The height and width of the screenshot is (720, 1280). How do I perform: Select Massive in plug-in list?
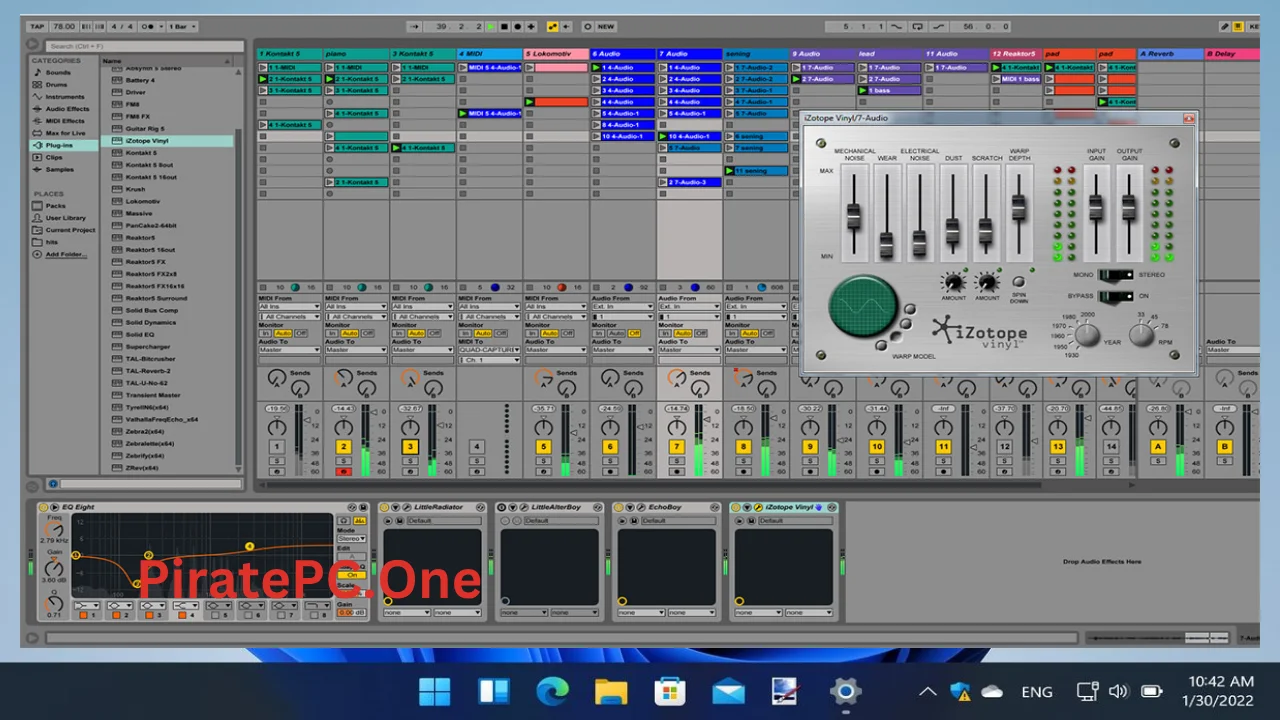pyautogui.click(x=139, y=213)
